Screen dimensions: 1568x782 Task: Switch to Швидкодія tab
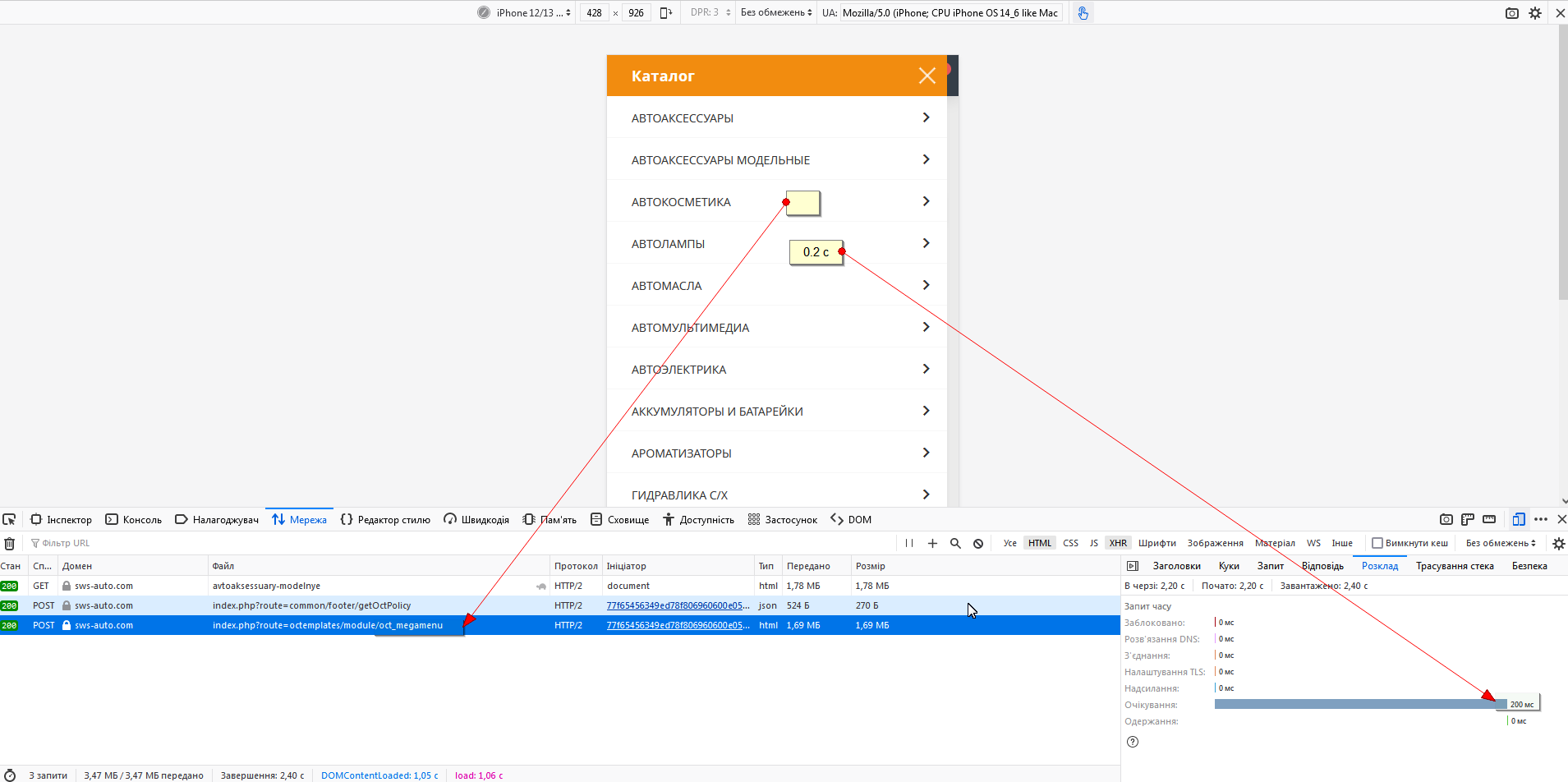(476, 519)
